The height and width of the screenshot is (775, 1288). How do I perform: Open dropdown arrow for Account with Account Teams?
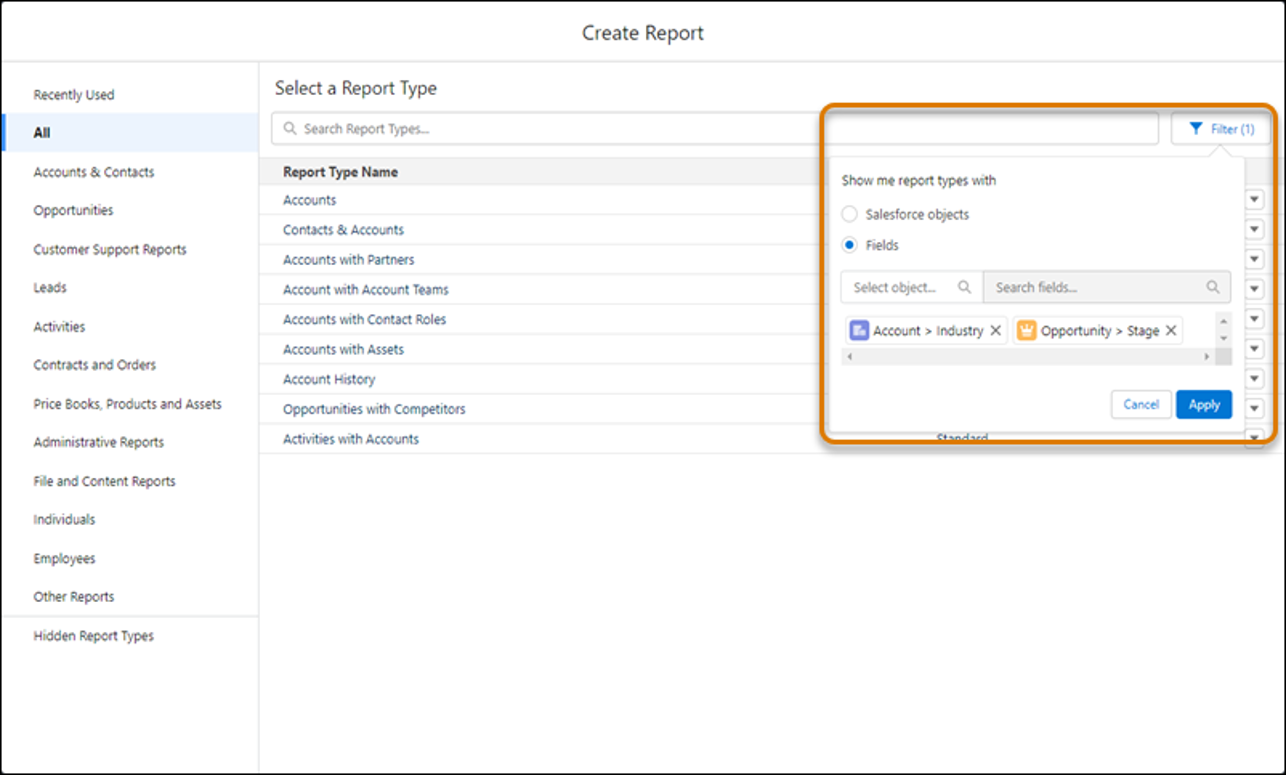(1255, 290)
